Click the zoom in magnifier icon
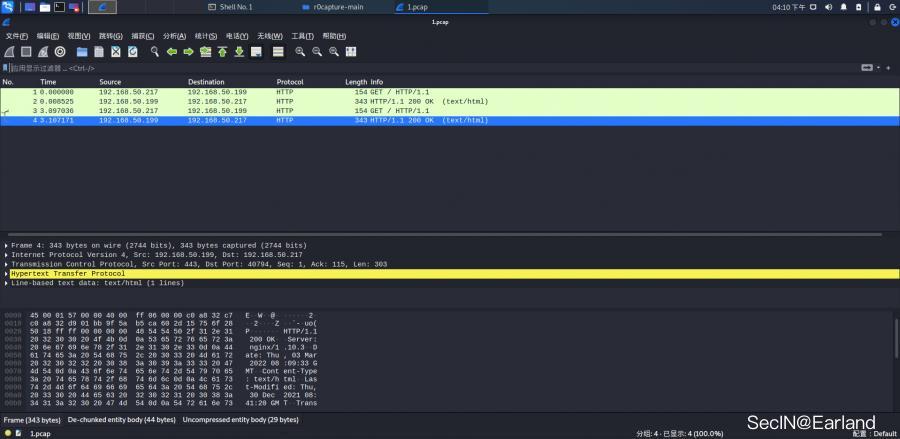This screenshot has height=439, width=900. click(300, 51)
